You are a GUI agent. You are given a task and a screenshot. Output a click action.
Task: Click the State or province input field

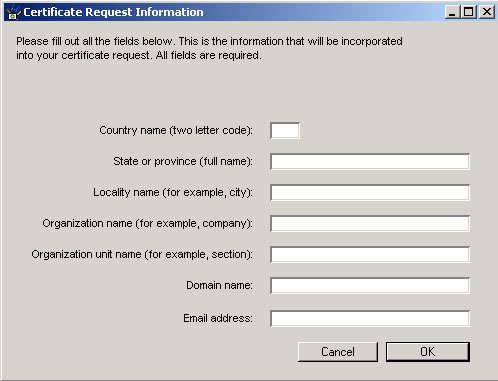[x=370, y=161]
